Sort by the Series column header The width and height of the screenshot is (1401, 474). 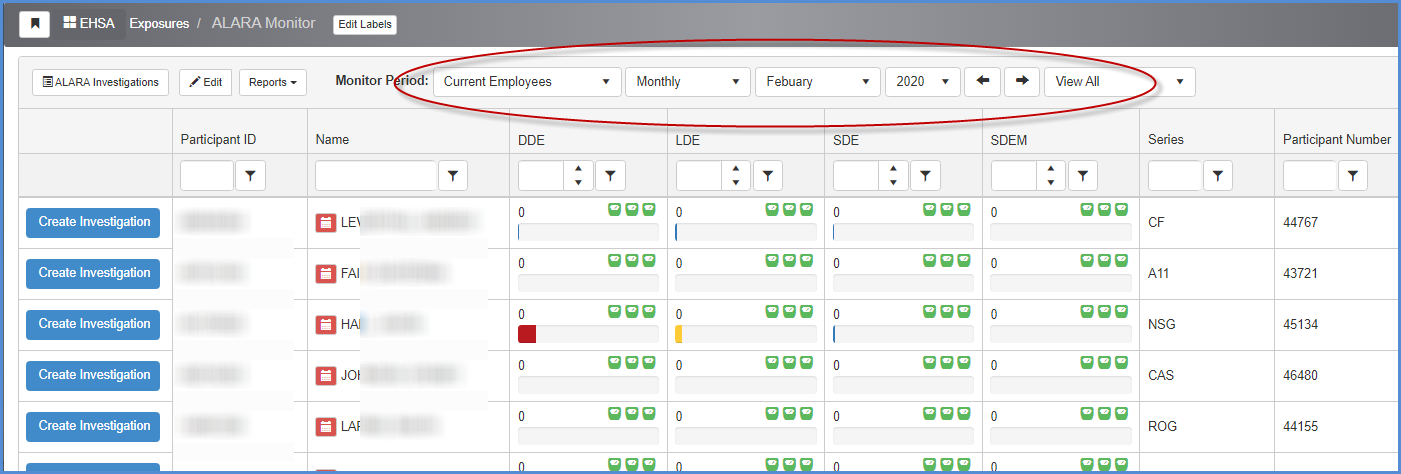[x=1166, y=140]
